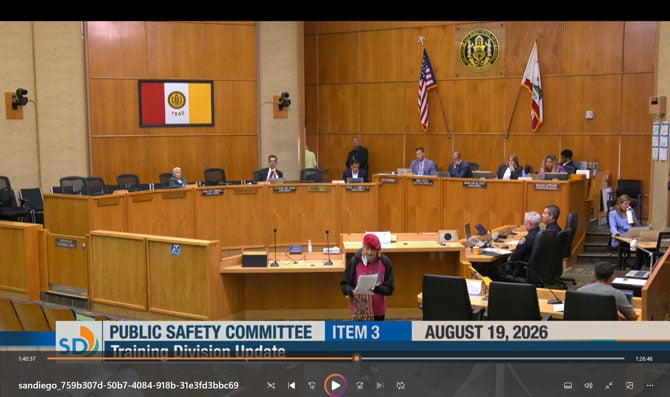Click the circular Play button
This screenshot has width=670, height=397.
(x=335, y=385)
